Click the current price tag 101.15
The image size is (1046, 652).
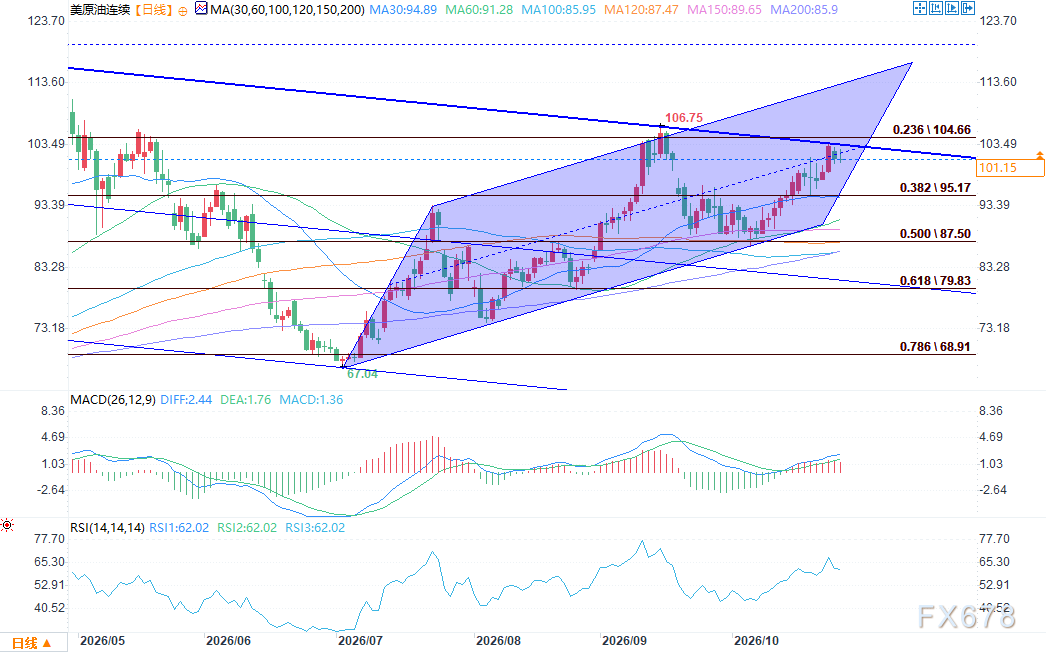point(1010,168)
